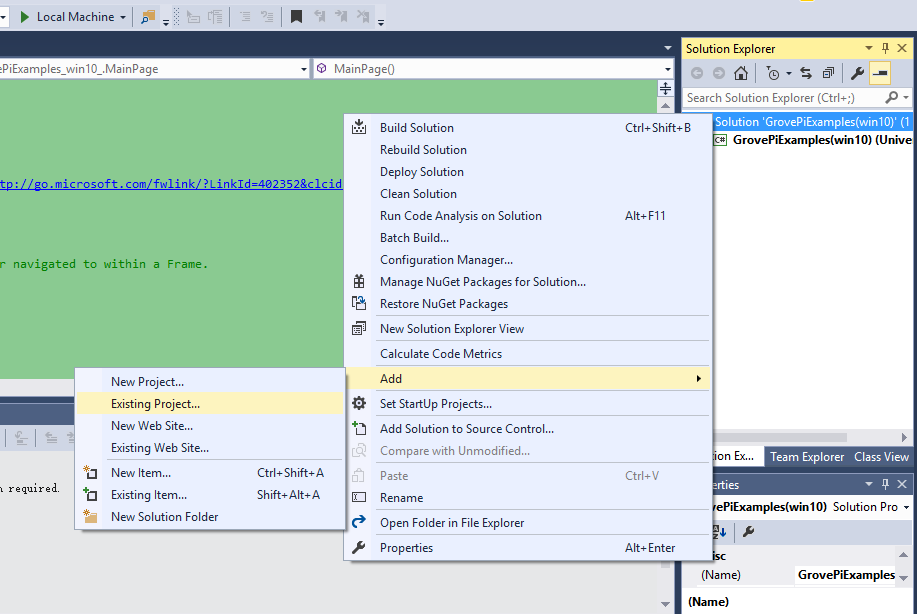Click the green Start debugging arrow
The image size is (917, 614).
tap(25, 17)
